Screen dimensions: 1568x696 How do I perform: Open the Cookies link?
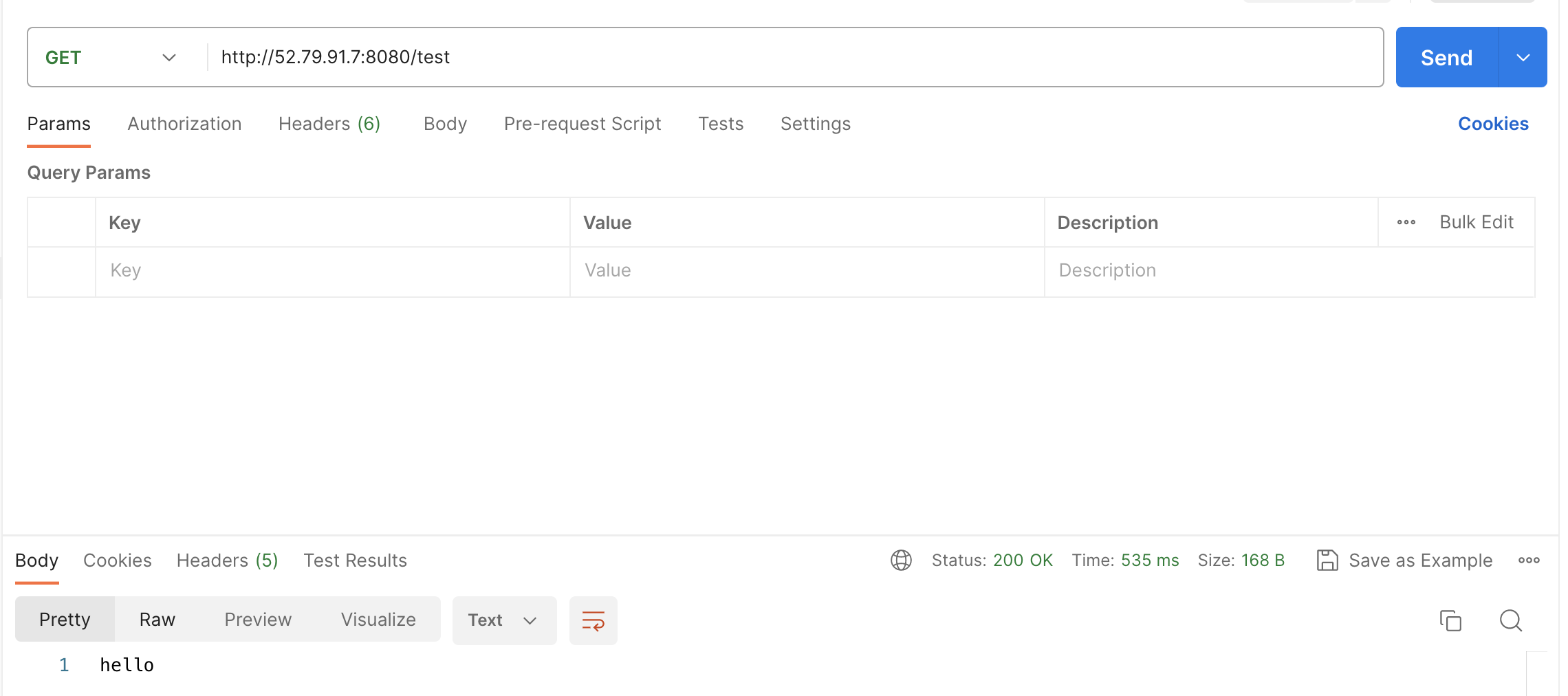click(1493, 124)
